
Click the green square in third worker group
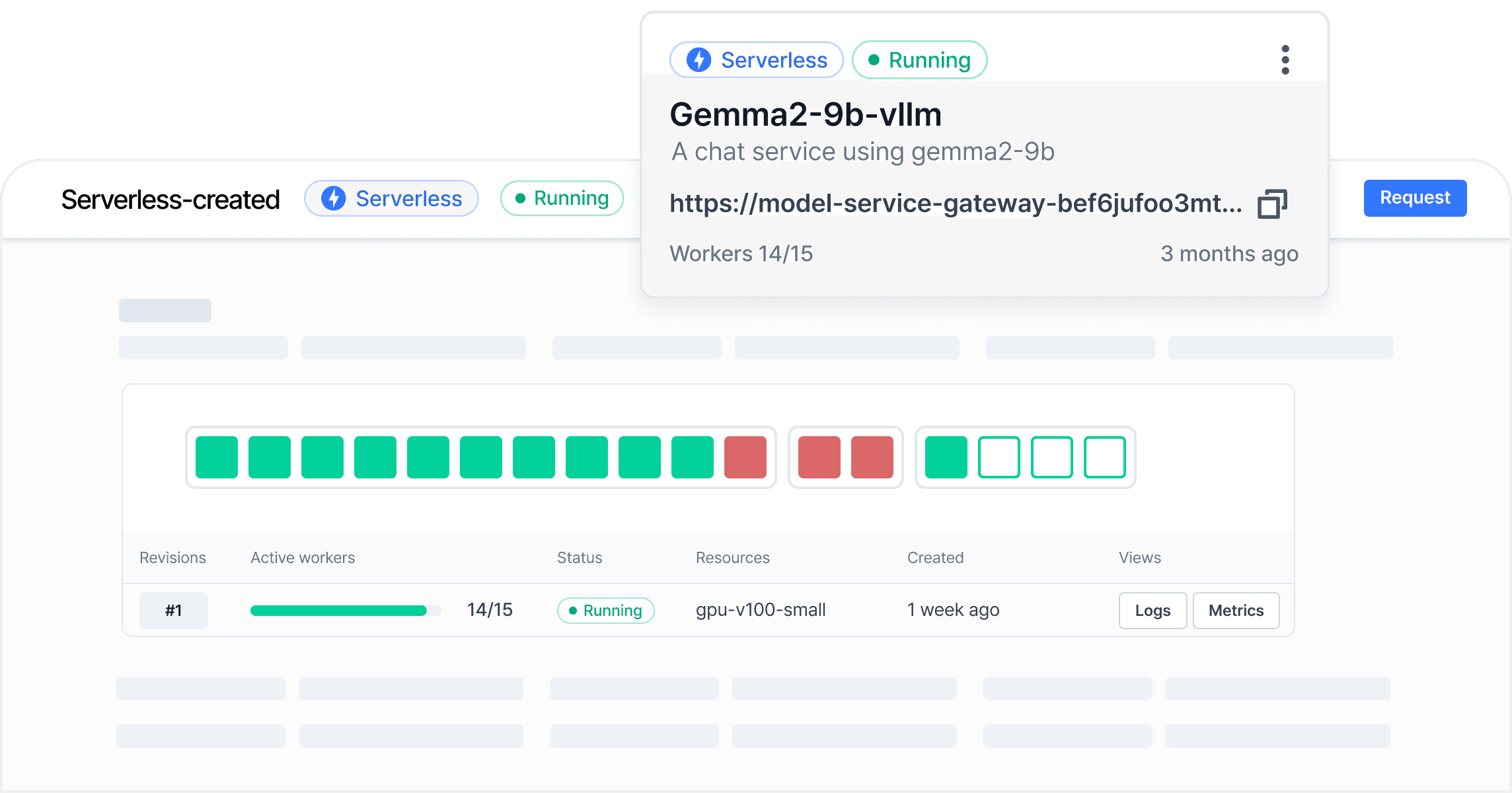click(946, 457)
